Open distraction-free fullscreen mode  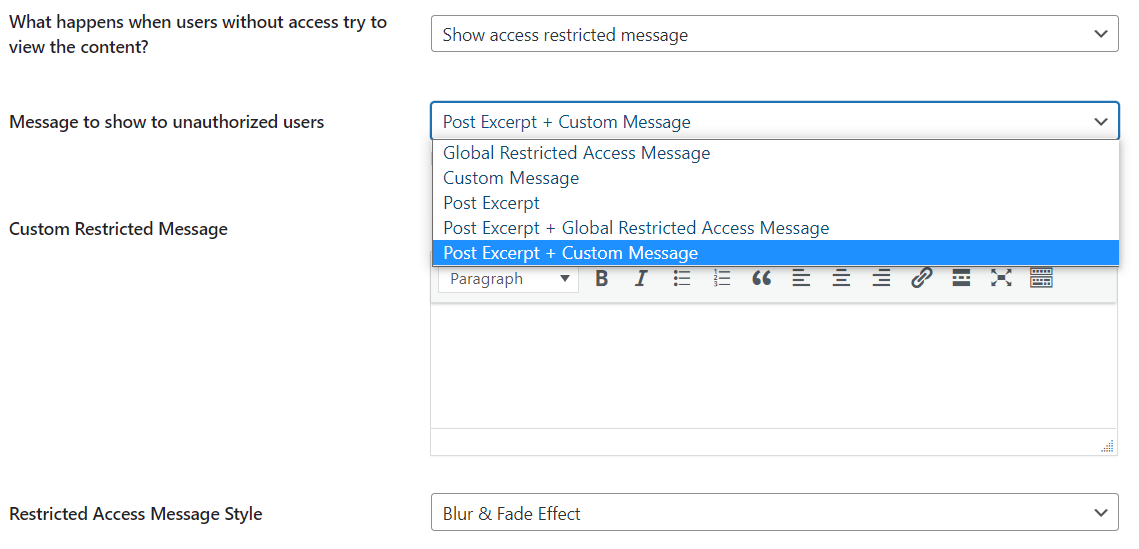pyautogui.click(x=1001, y=278)
